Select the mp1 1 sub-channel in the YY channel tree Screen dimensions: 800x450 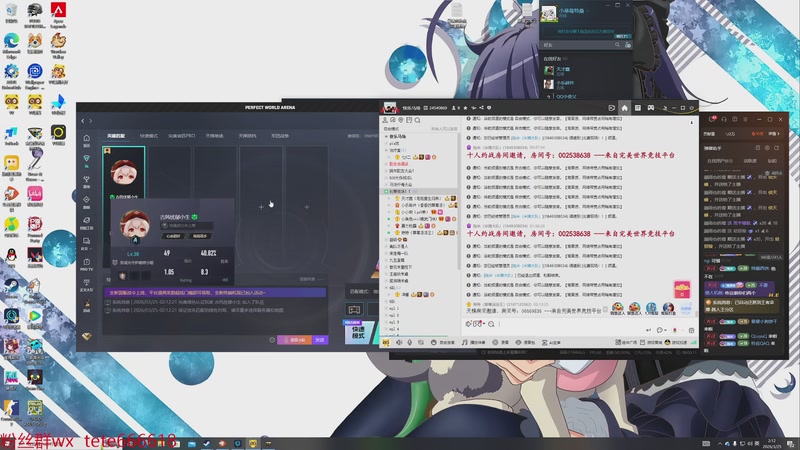coord(394,308)
